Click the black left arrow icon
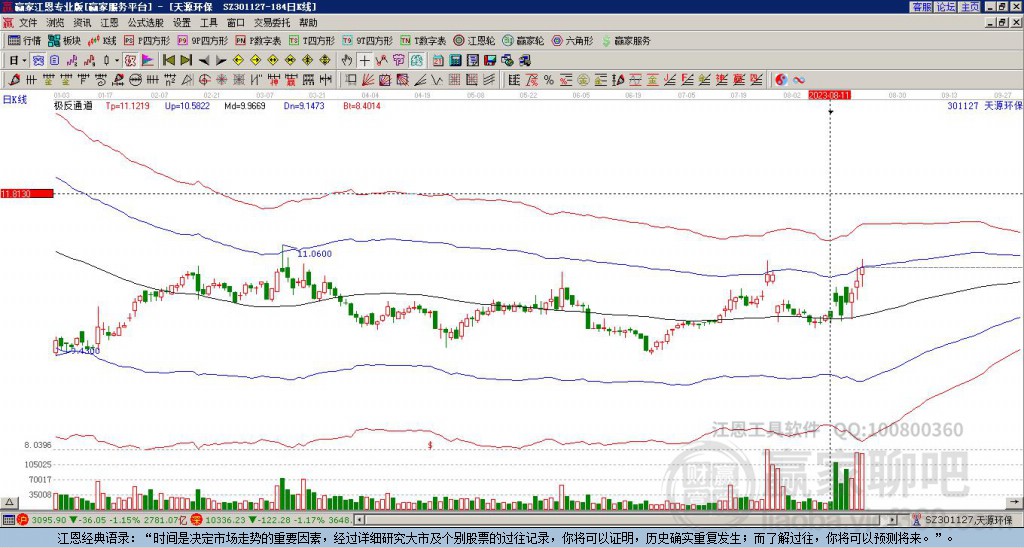Screen dimensions: 1024x548 pos(204,61)
